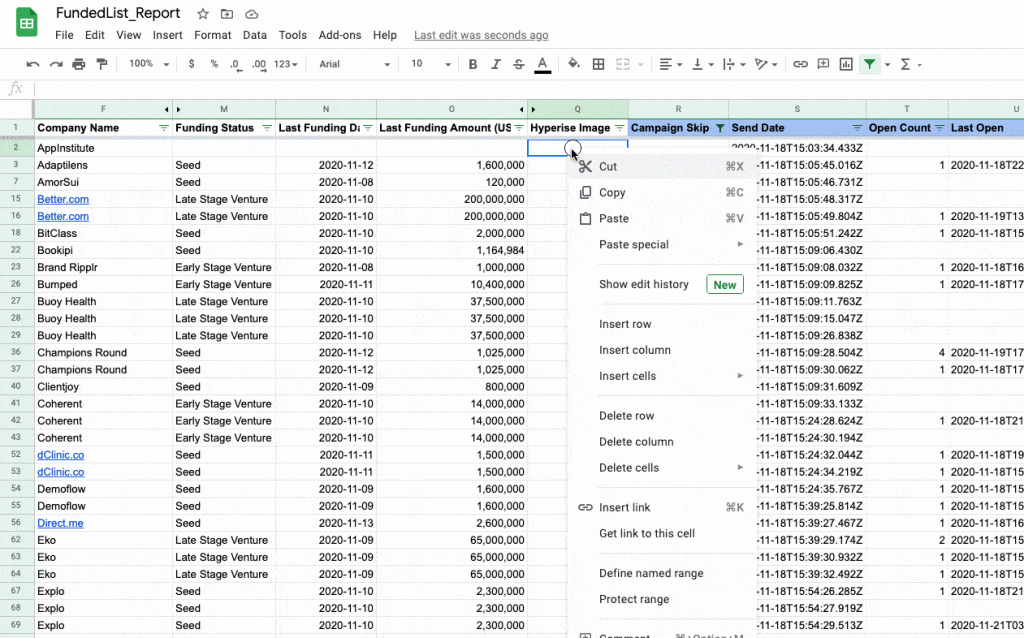Open the Edit menu

pos(95,35)
